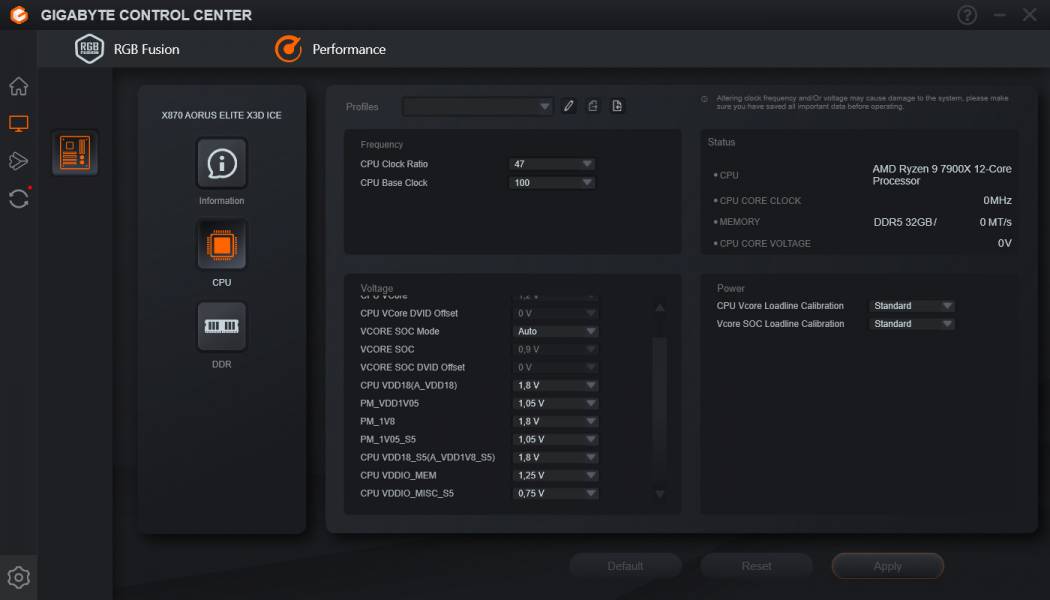Click the export profile icon
The width and height of the screenshot is (1050, 600).
click(x=593, y=106)
